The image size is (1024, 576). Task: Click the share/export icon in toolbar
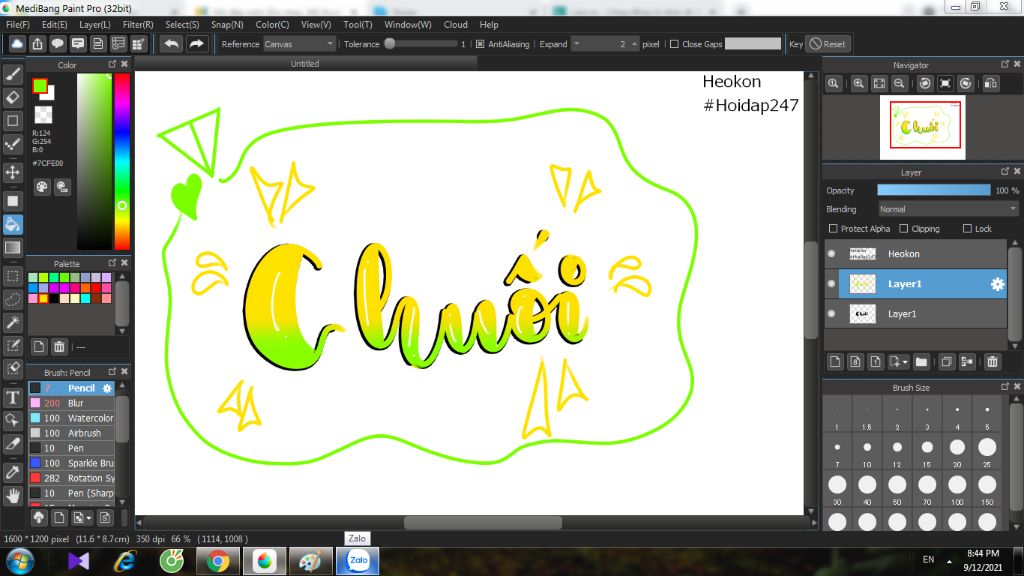click(x=37, y=44)
